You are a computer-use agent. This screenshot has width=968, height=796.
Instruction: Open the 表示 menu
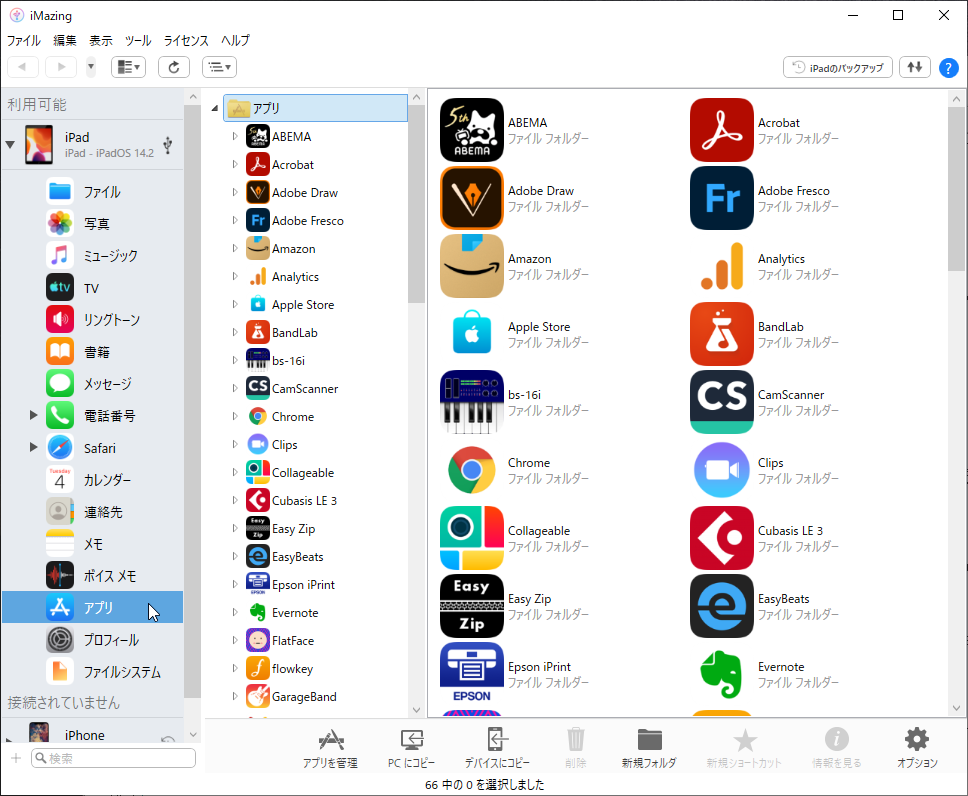tap(101, 40)
